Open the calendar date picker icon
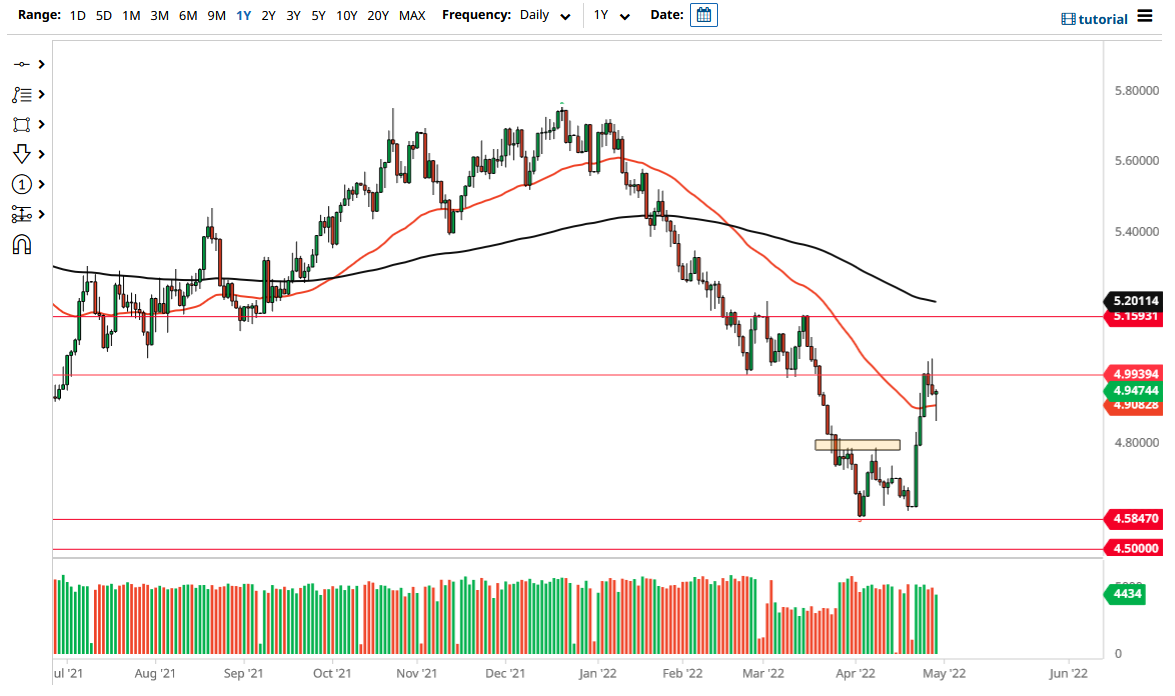Image resolution: width=1175 pixels, height=696 pixels. pyautogui.click(x=703, y=15)
